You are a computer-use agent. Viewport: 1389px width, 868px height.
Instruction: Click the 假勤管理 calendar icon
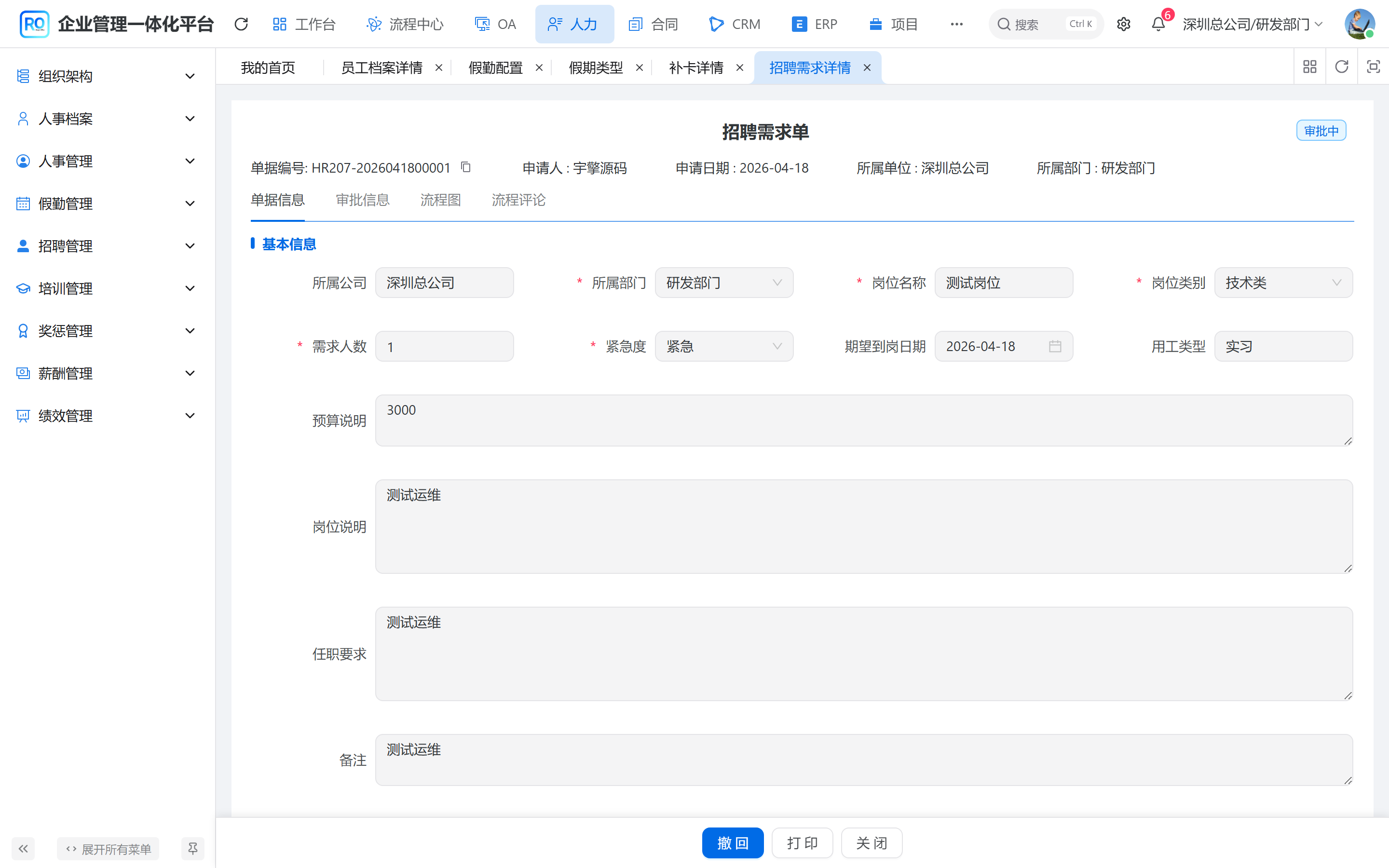(23, 204)
